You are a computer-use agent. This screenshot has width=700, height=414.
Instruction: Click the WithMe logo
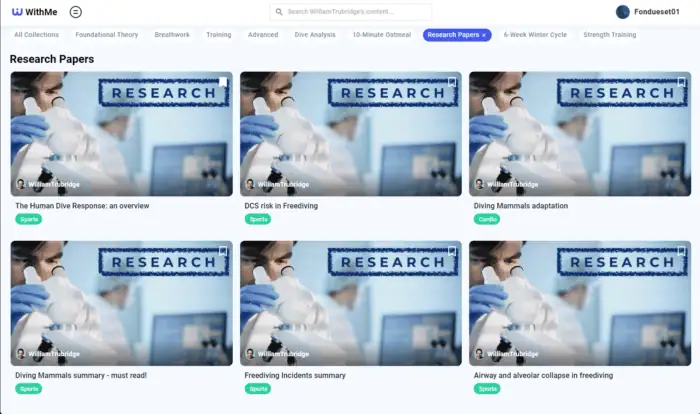pos(34,12)
